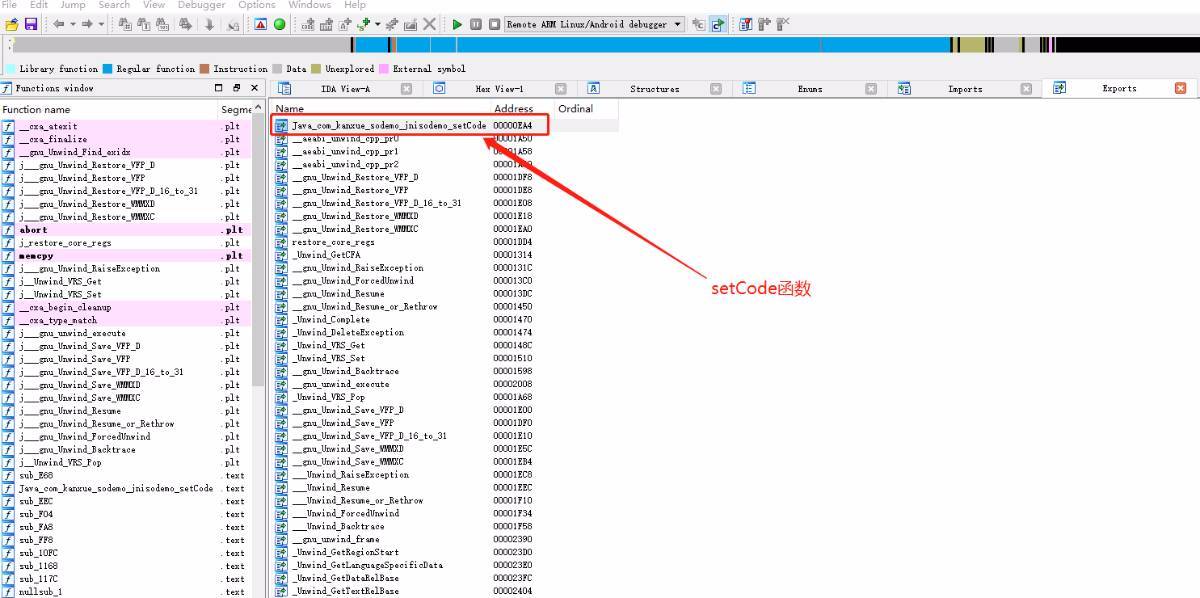Click the green circle toolbar icon

279,24
